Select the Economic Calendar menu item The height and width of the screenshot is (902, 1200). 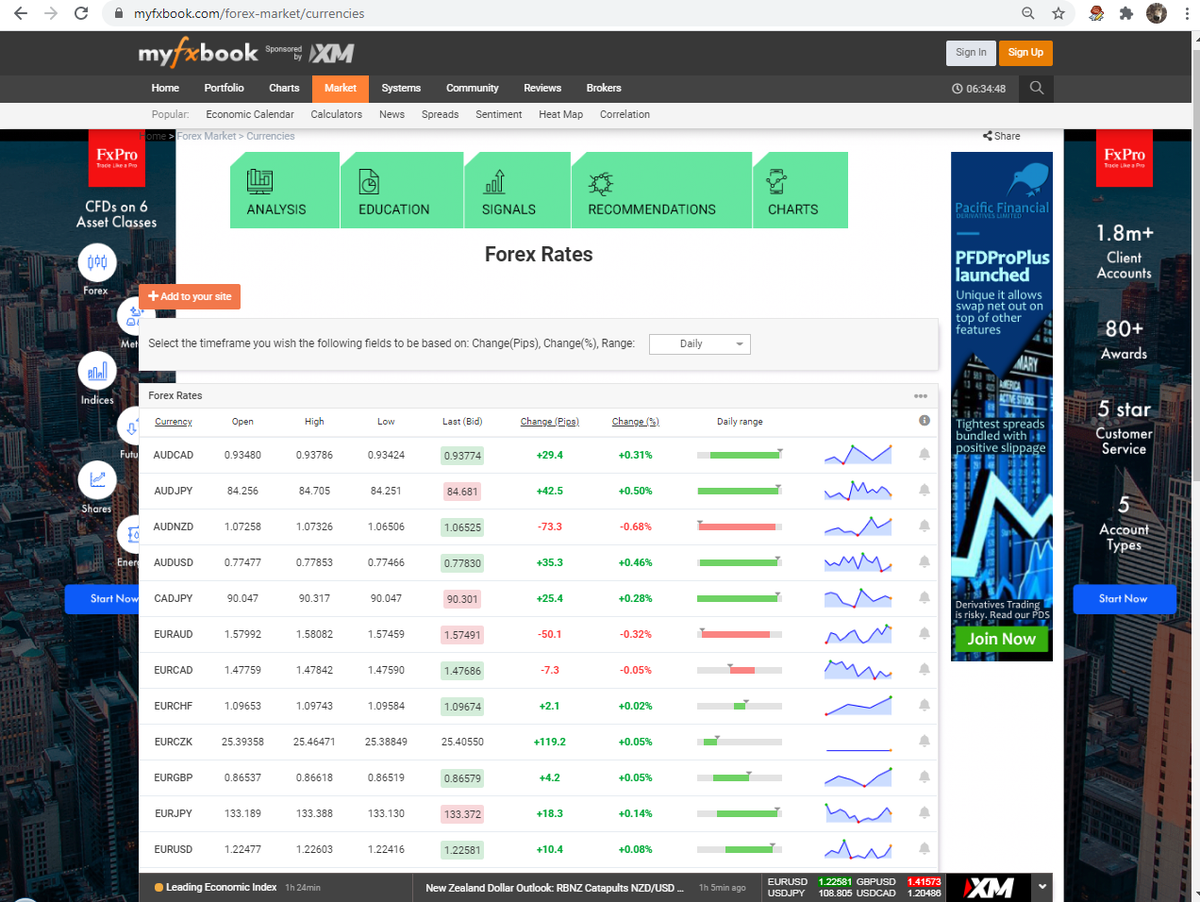pyautogui.click(x=249, y=114)
